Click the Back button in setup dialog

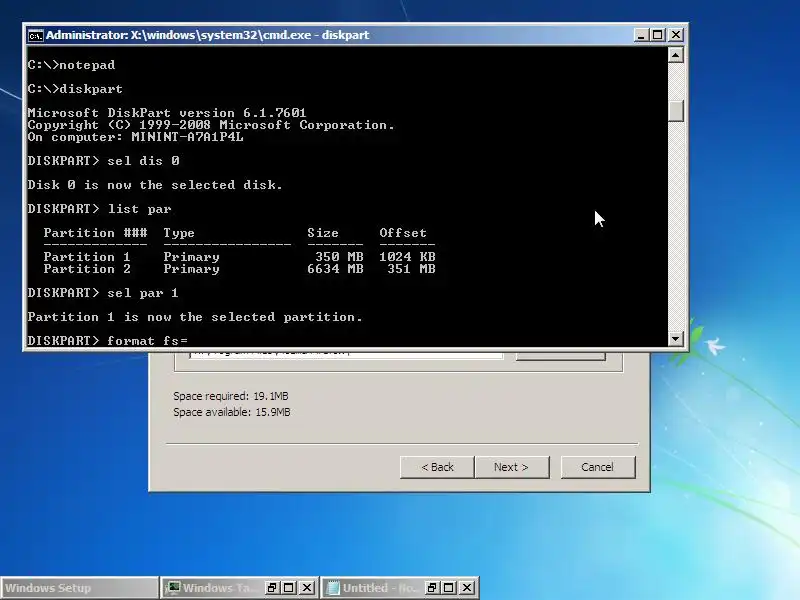[437, 467]
